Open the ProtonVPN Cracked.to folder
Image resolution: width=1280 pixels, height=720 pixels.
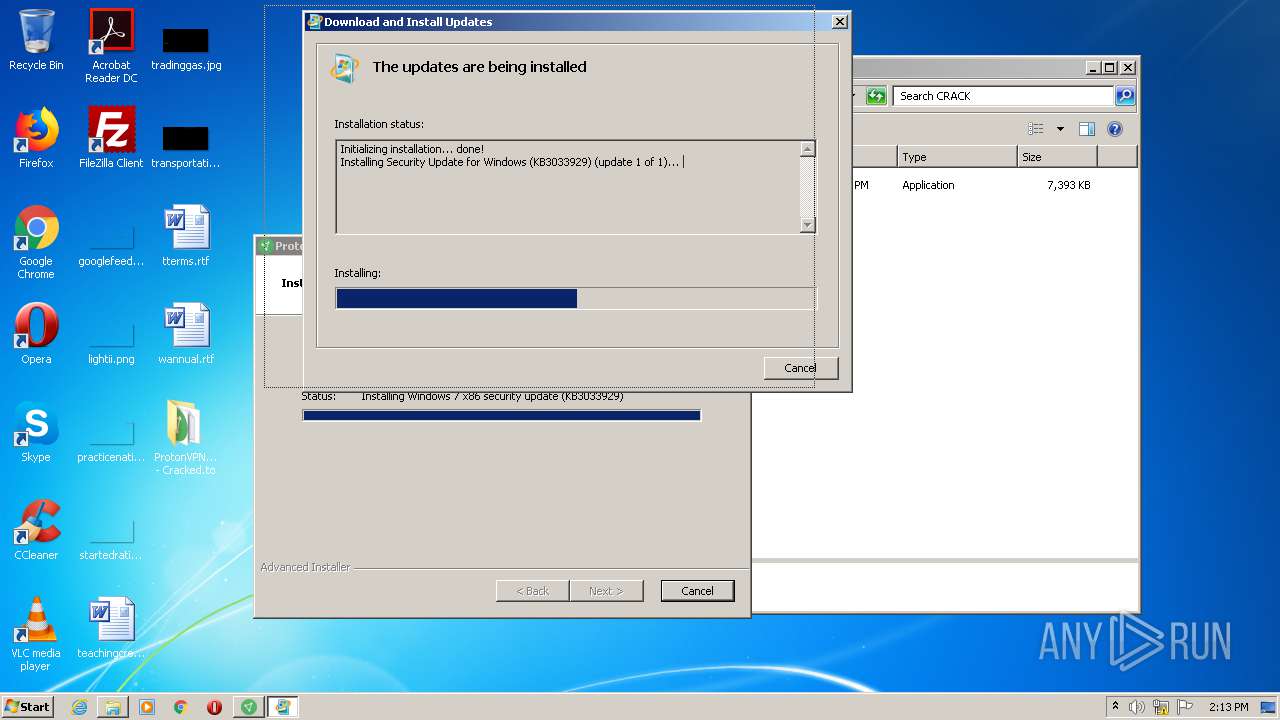point(186,438)
